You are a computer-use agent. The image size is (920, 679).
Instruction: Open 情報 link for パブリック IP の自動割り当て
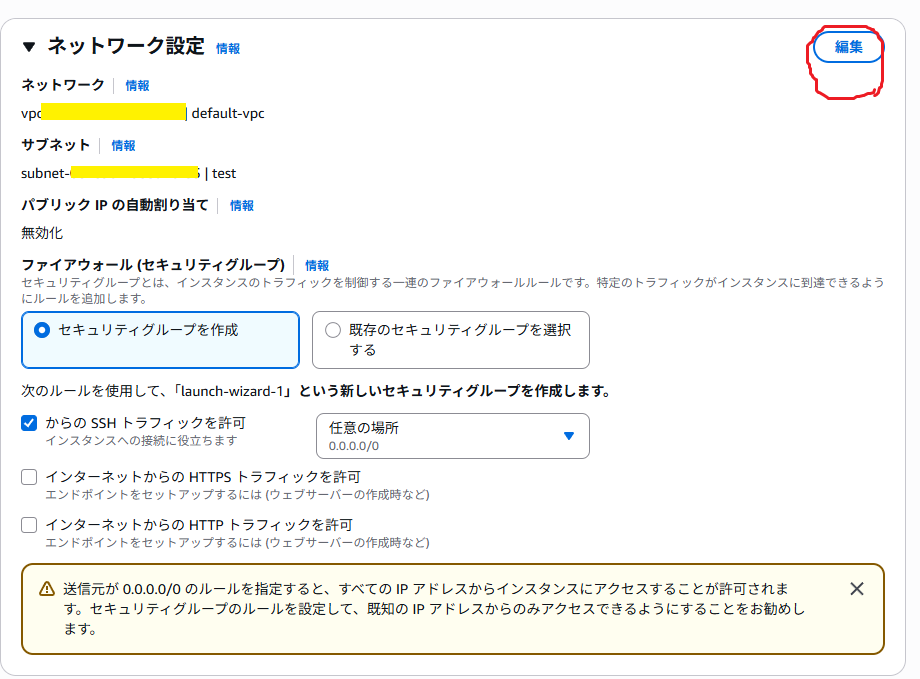tap(242, 206)
